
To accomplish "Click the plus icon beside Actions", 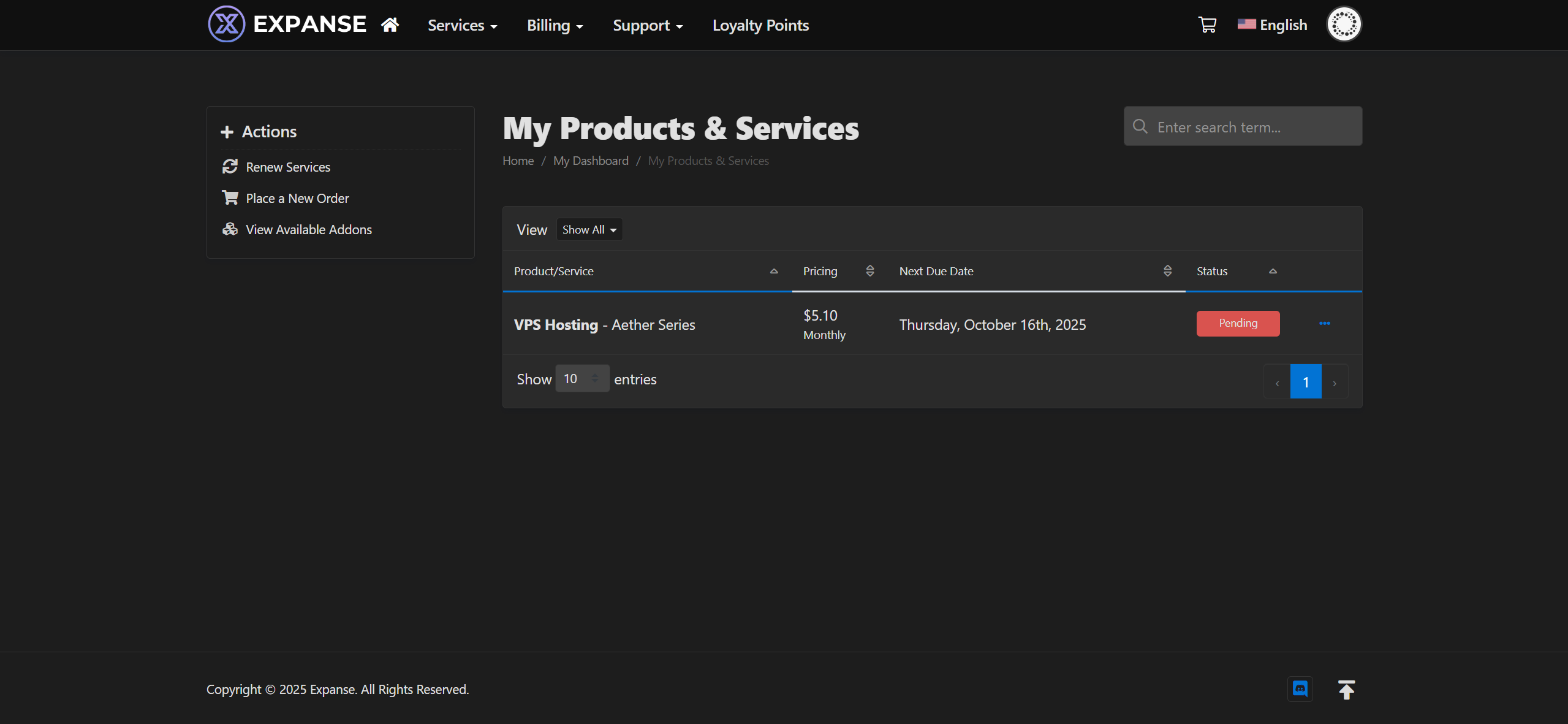I will [227, 132].
